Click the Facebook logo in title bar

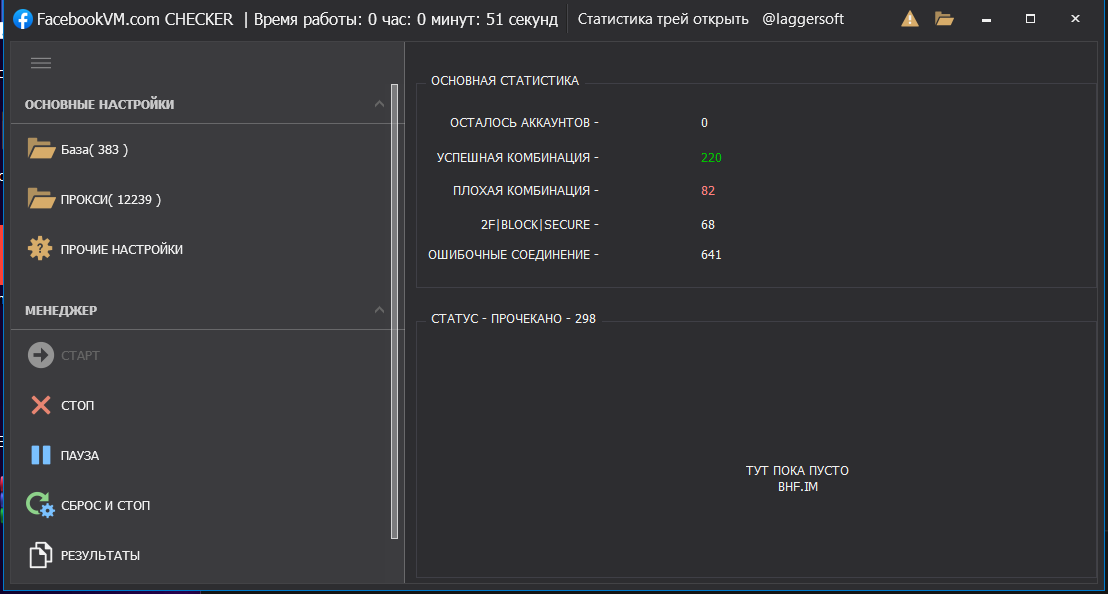23,19
